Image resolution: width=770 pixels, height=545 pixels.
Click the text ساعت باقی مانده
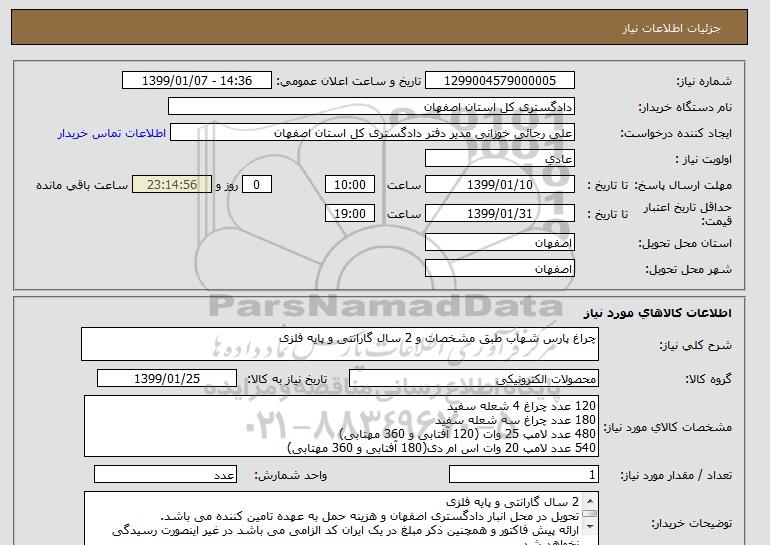click(82, 186)
